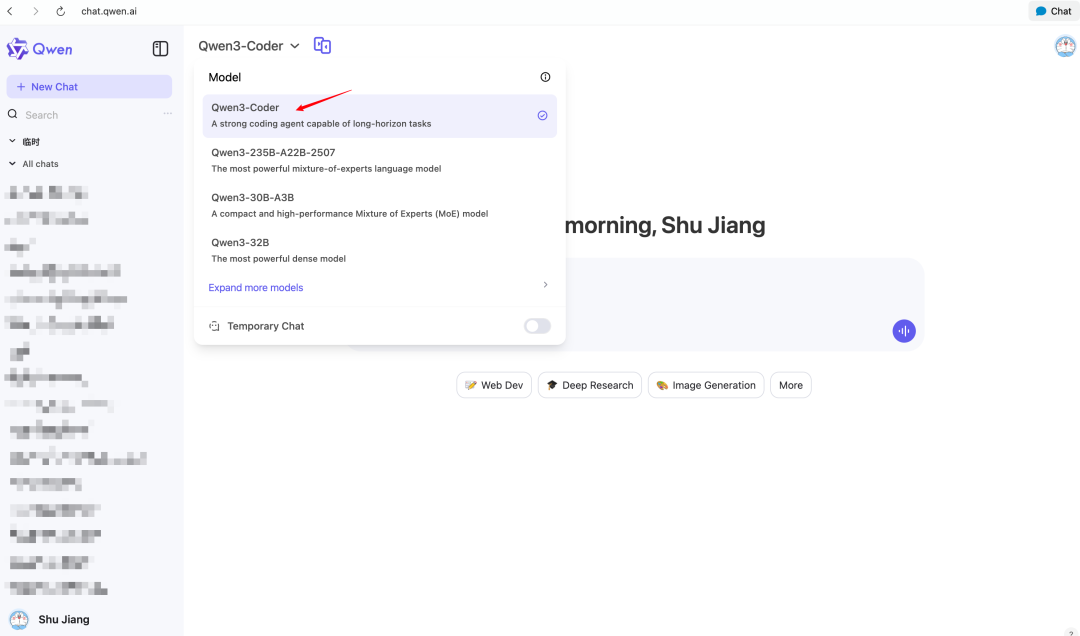Viewport: 1080px width, 636px height.
Task: Collapse the All chats section
Action: coord(12,163)
